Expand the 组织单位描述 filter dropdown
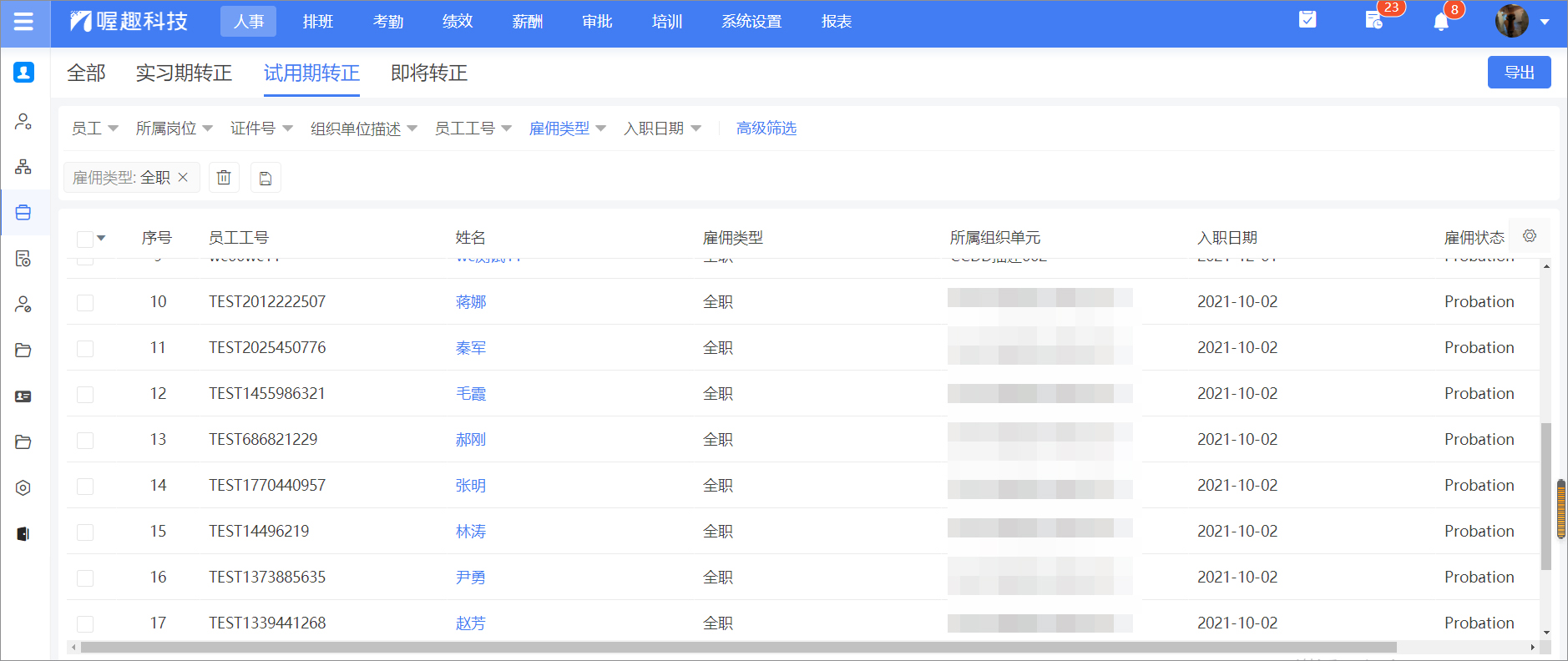Screen dimensions: 1568x661 coord(364,129)
